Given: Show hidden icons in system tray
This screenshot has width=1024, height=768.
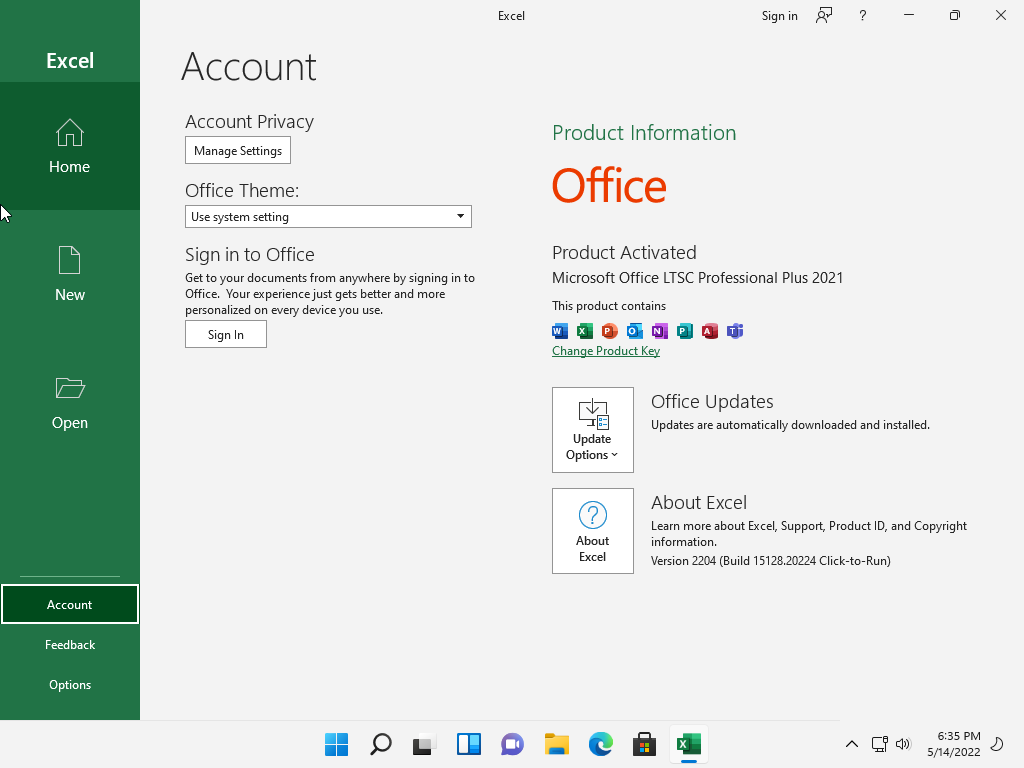Looking at the screenshot, I should click(x=852, y=744).
